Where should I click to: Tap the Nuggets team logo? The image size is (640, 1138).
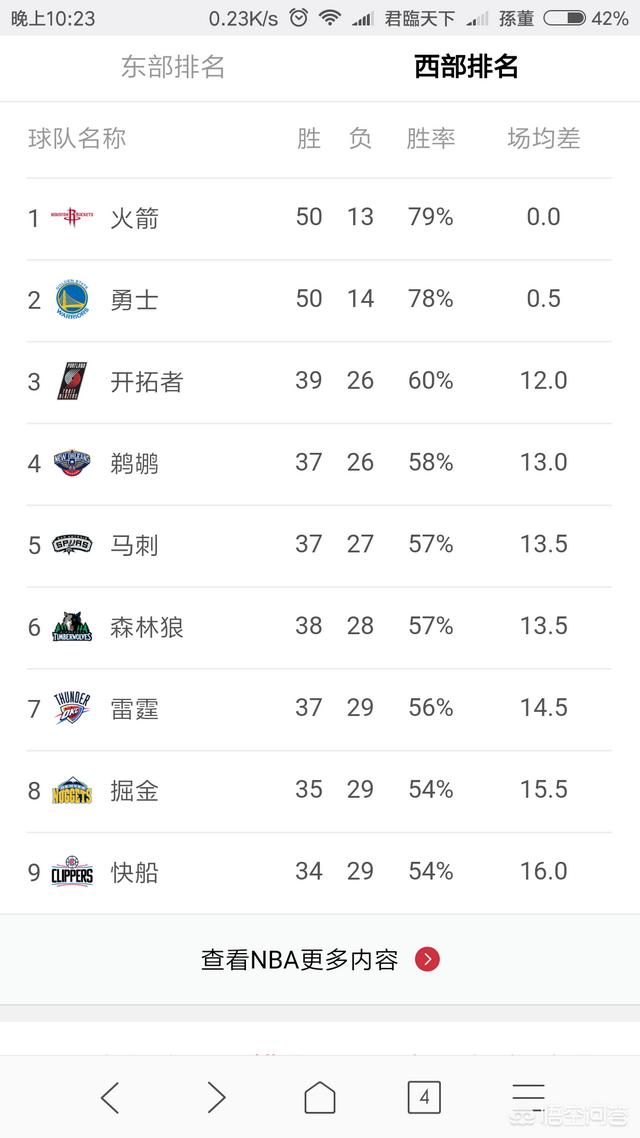[x=72, y=791]
